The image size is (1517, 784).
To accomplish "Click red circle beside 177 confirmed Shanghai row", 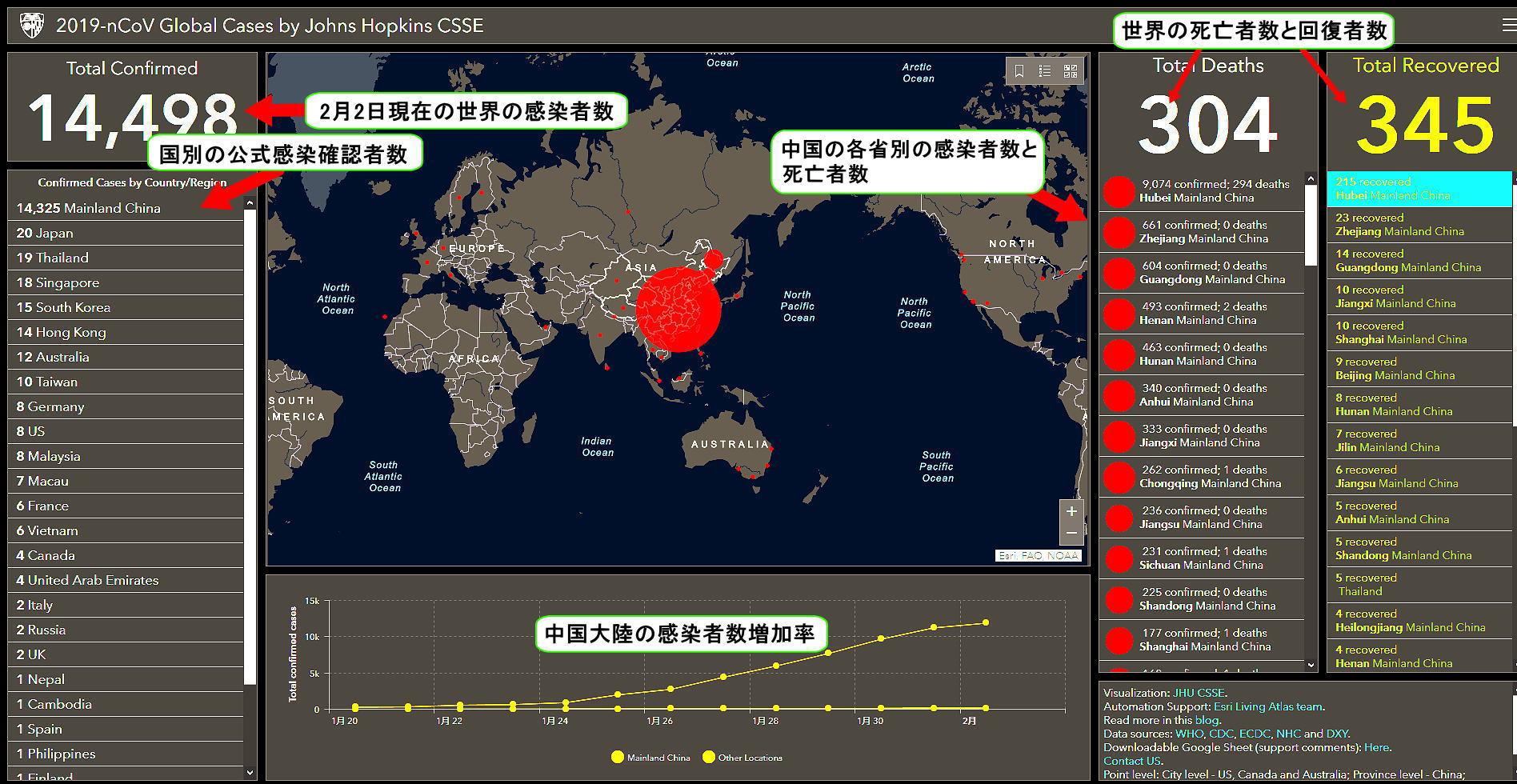I will pos(1119,640).
